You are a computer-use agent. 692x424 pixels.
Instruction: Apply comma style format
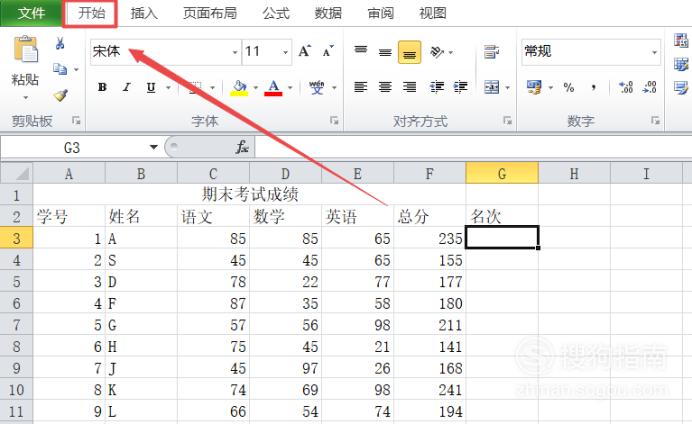point(594,87)
